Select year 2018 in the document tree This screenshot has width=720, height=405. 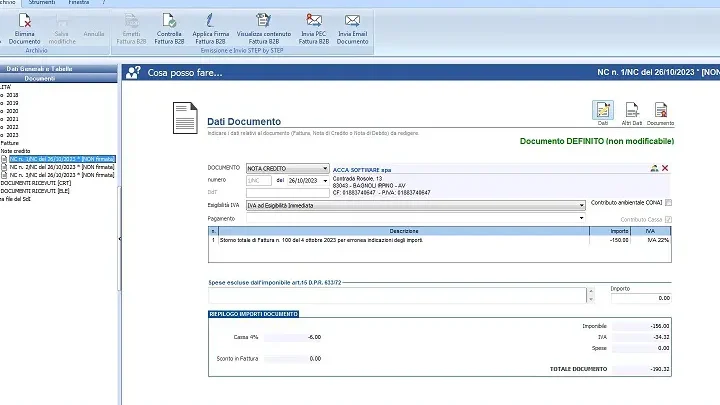12,95
